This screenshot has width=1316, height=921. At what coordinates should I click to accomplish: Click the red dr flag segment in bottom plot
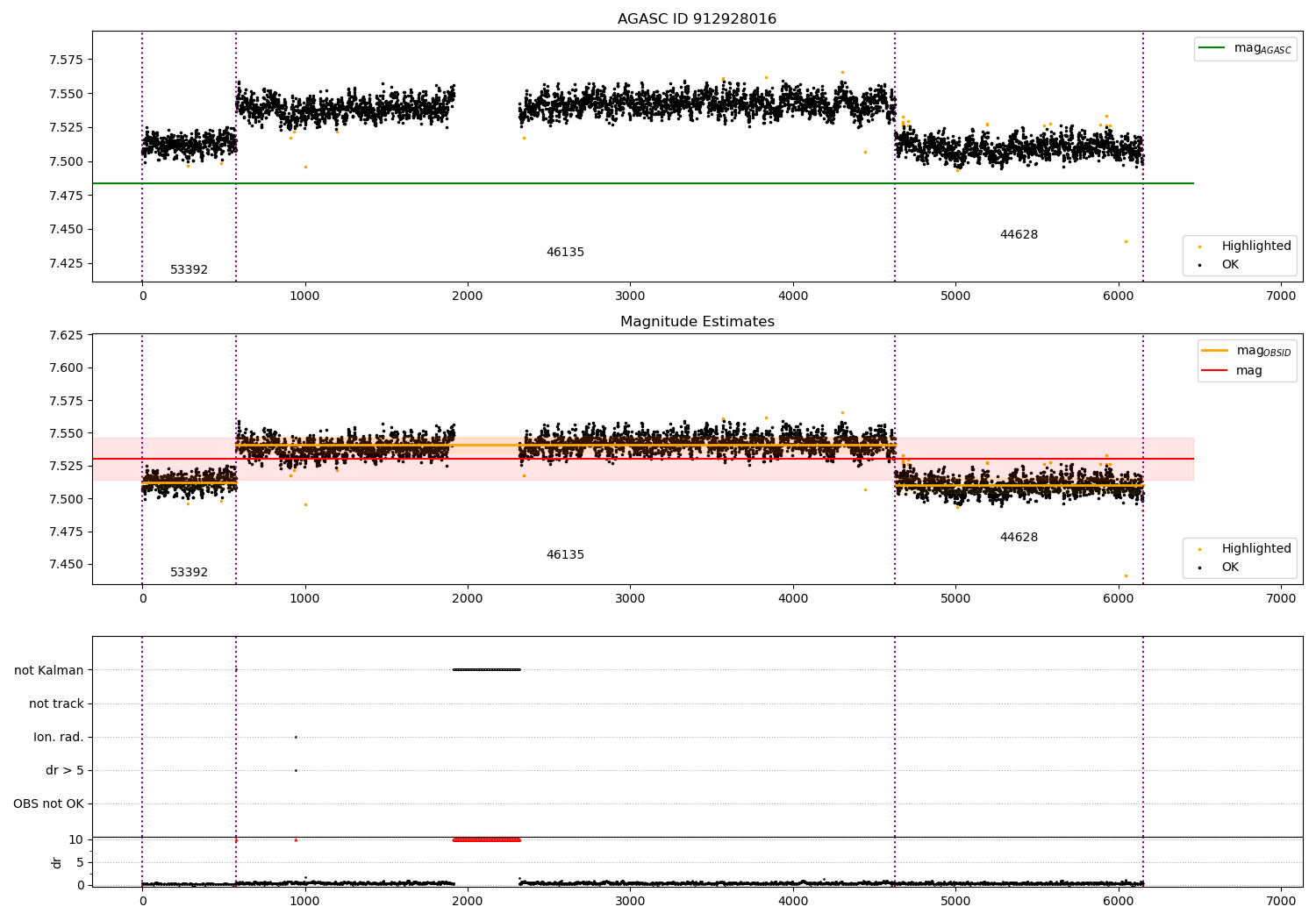click(x=486, y=839)
